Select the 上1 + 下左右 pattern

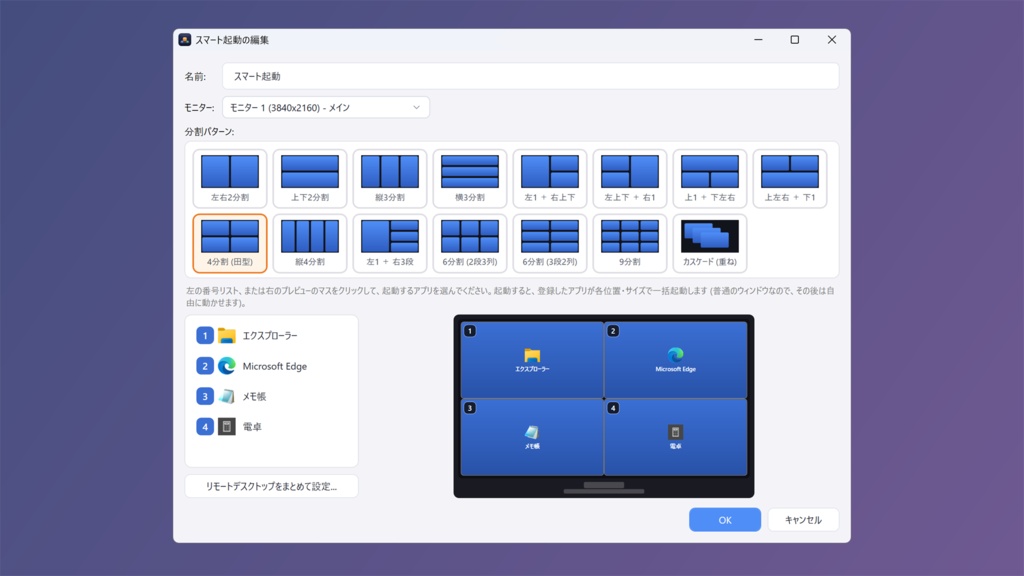[x=710, y=178]
